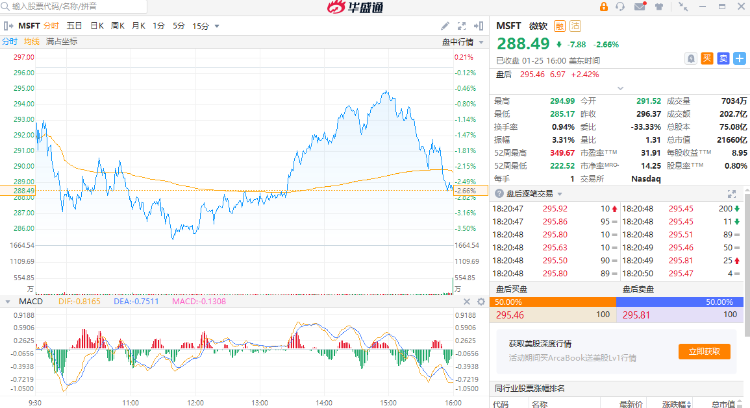Click the 获取美股深度行情 promo title
The width and height of the screenshot is (750, 408).
[x=540, y=344]
